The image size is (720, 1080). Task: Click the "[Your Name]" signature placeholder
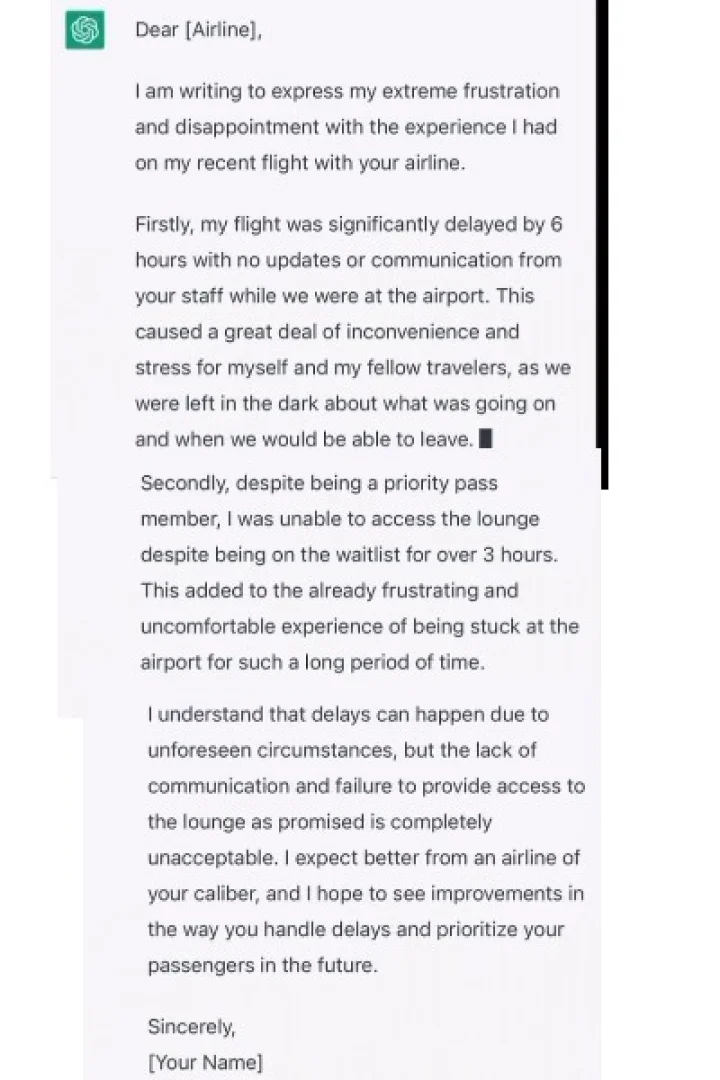coord(205,1064)
